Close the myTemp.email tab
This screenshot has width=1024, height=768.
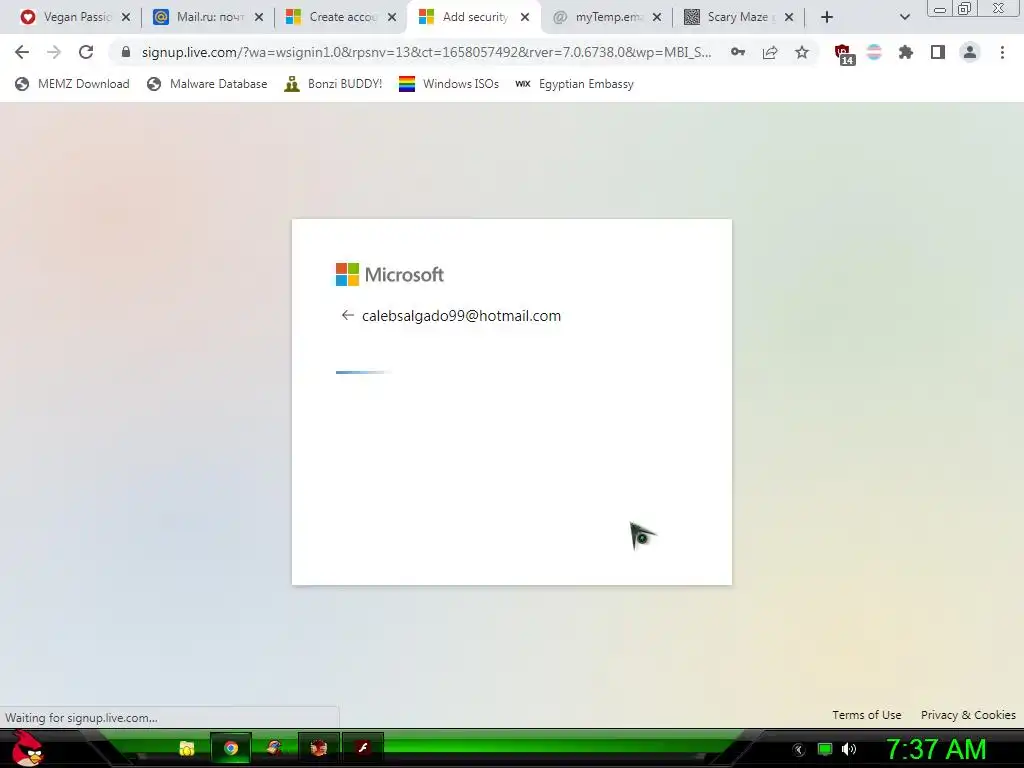coord(657,17)
